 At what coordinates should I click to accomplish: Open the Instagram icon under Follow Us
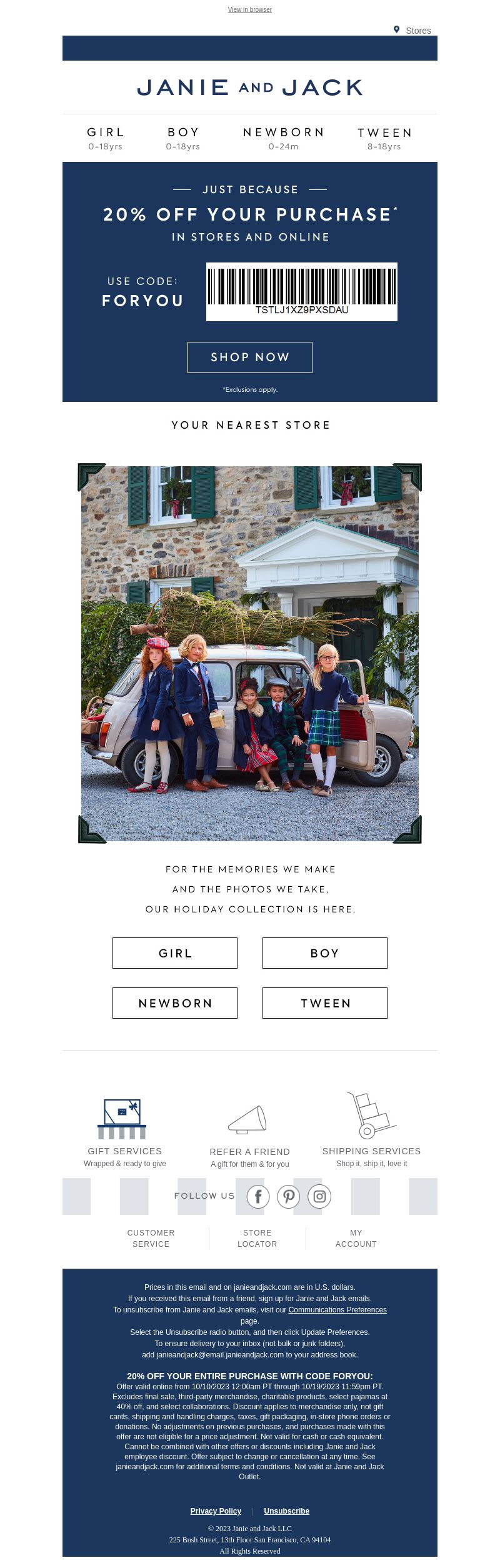coord(319,1196)
